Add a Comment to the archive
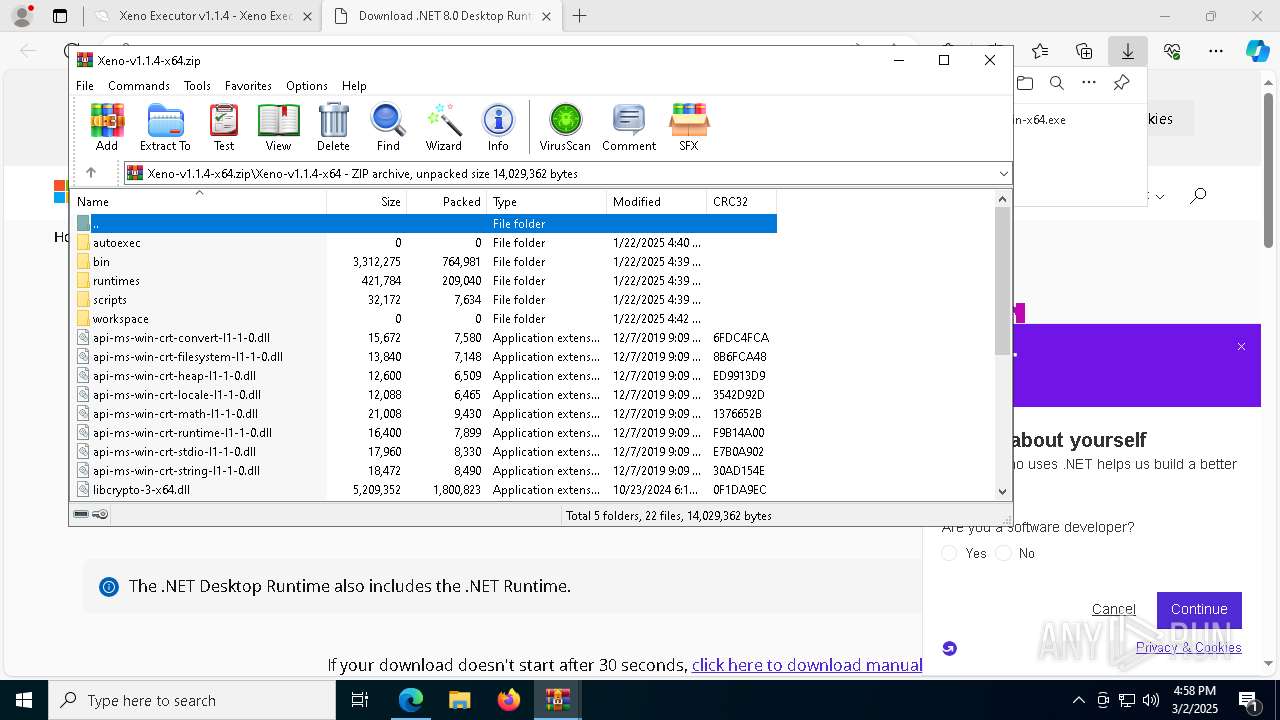The image size is (1280, 720). [x=629, y=127]
